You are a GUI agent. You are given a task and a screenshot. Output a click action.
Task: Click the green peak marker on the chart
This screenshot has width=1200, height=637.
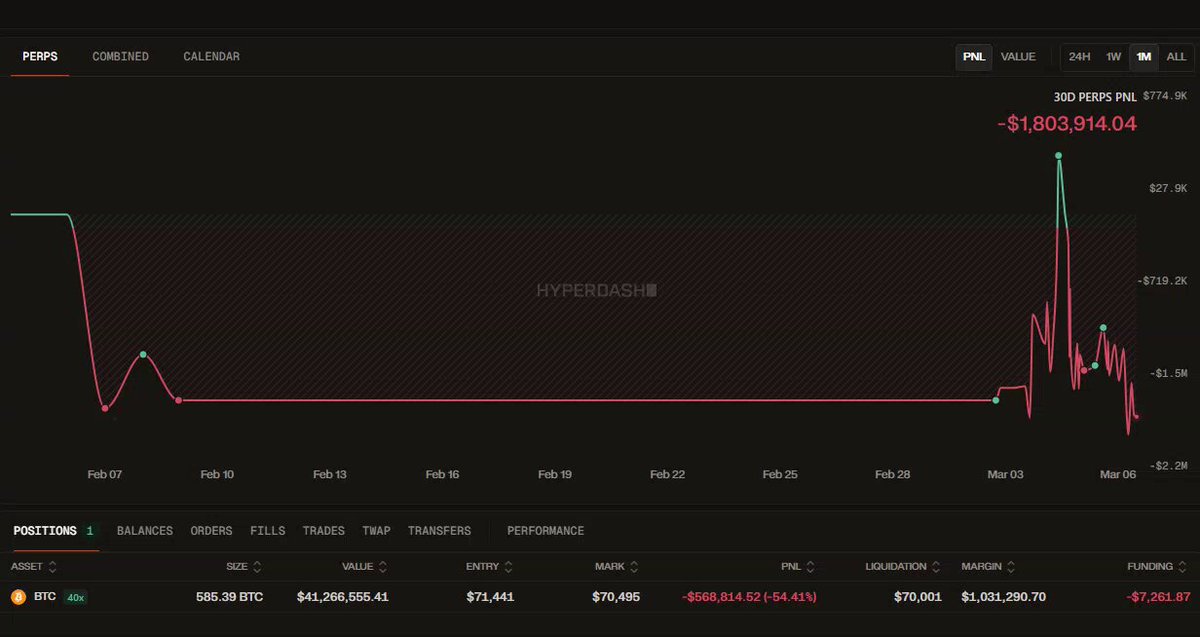(1058, 156)
